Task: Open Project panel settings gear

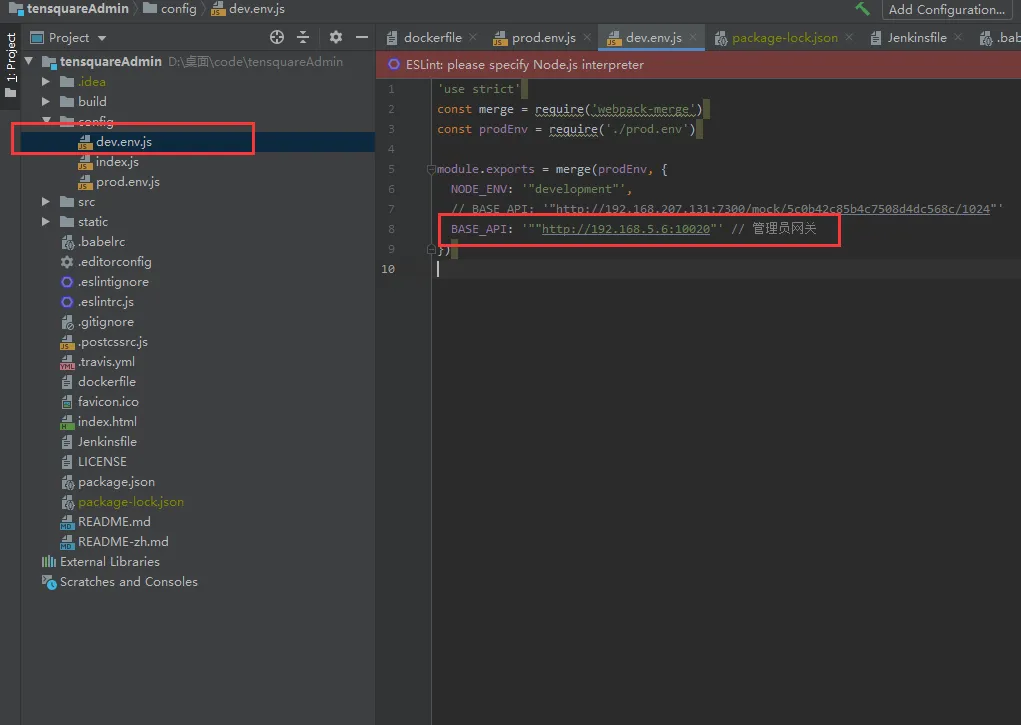Action: point(336,37)
